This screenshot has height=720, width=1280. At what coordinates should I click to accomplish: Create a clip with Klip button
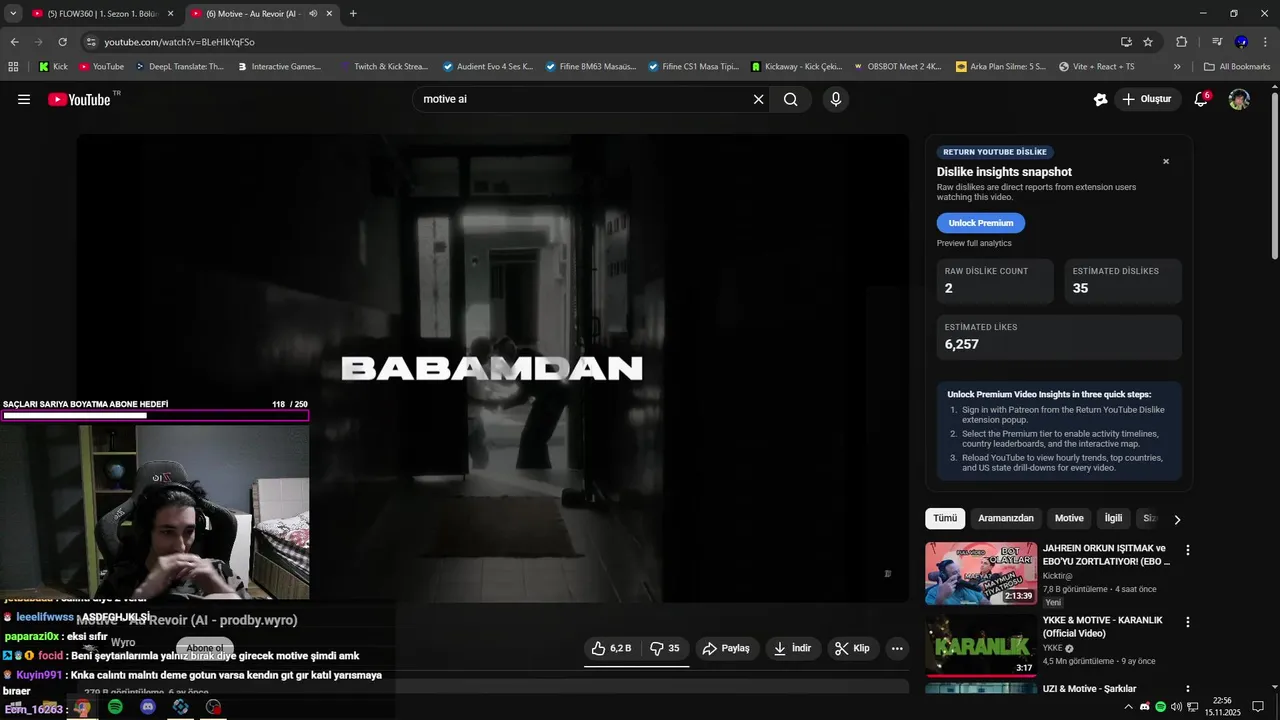pos(852,648)
